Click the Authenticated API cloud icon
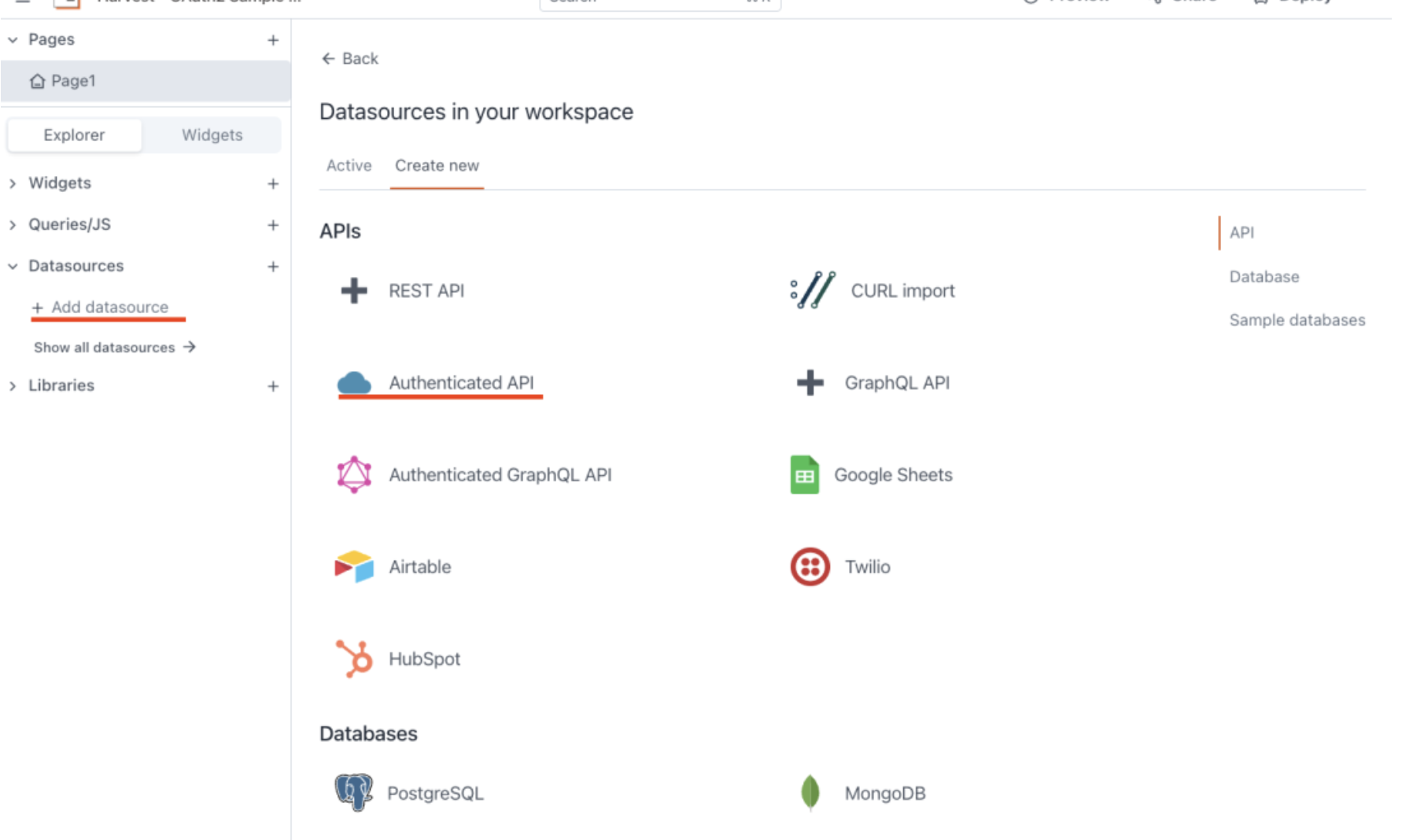The image size is (1402, 840). click(x=354, y=383)
